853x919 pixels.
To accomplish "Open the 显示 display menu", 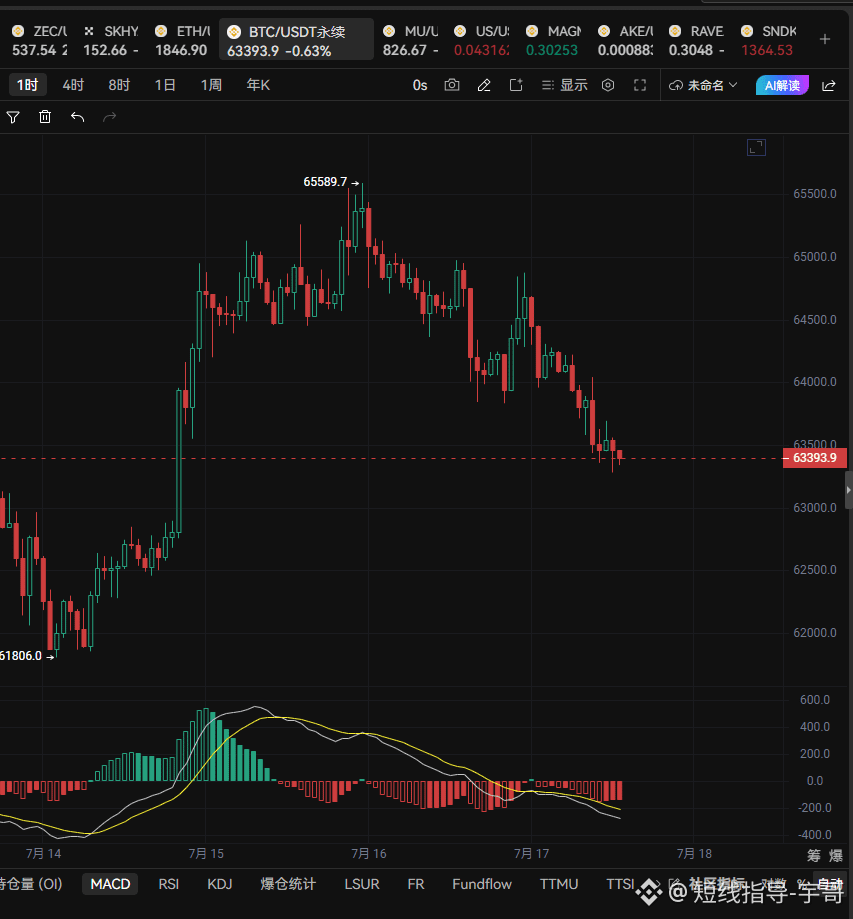I will coord(564,86).
